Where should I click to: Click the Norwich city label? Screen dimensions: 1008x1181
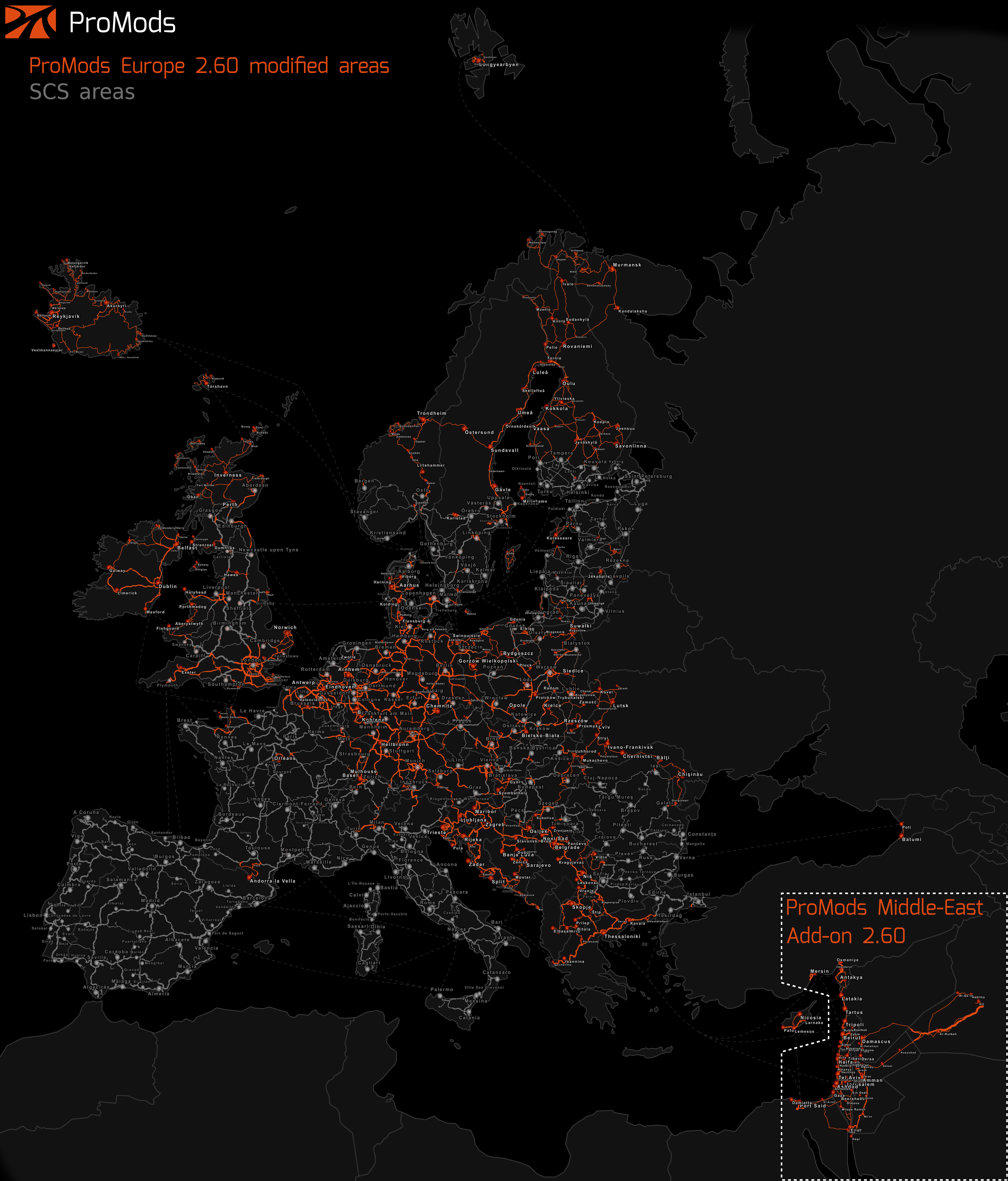(x=285, y=628)
